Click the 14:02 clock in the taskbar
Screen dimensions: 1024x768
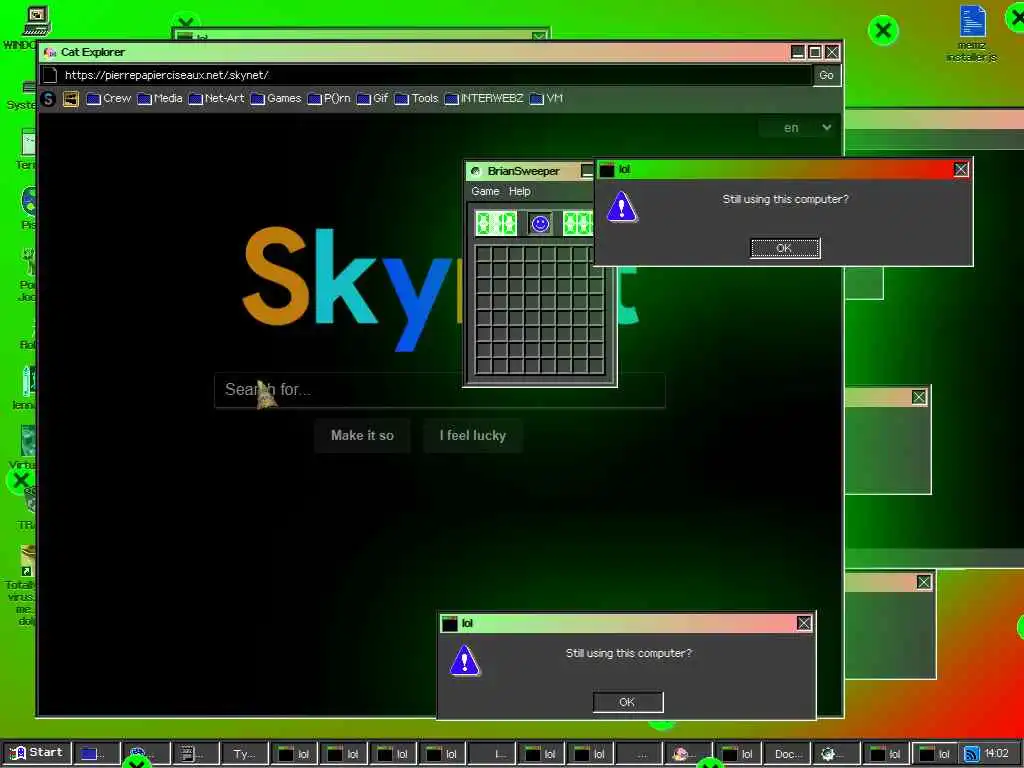pyautogui.click(x=997, y=753)
